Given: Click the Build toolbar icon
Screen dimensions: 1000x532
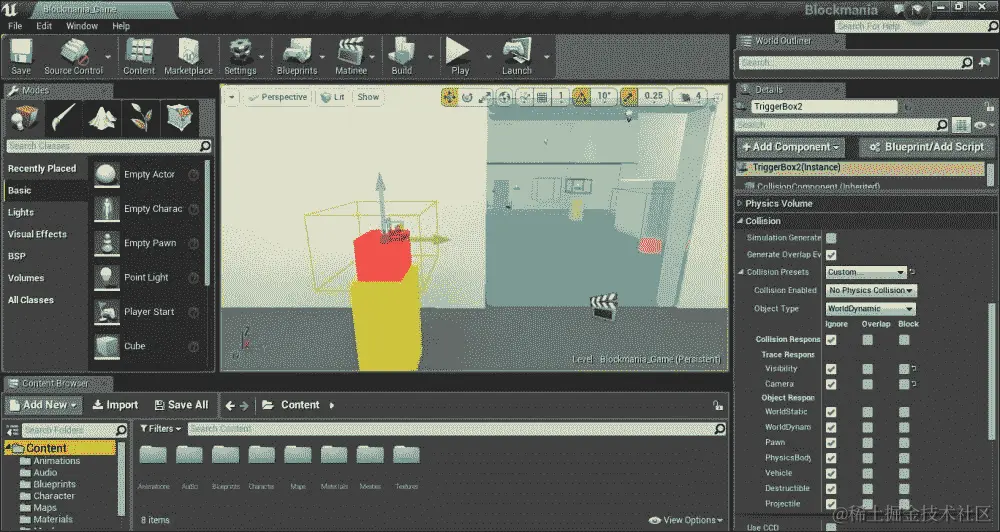Looking at the screenshot, I should click(x=402, y=57).
